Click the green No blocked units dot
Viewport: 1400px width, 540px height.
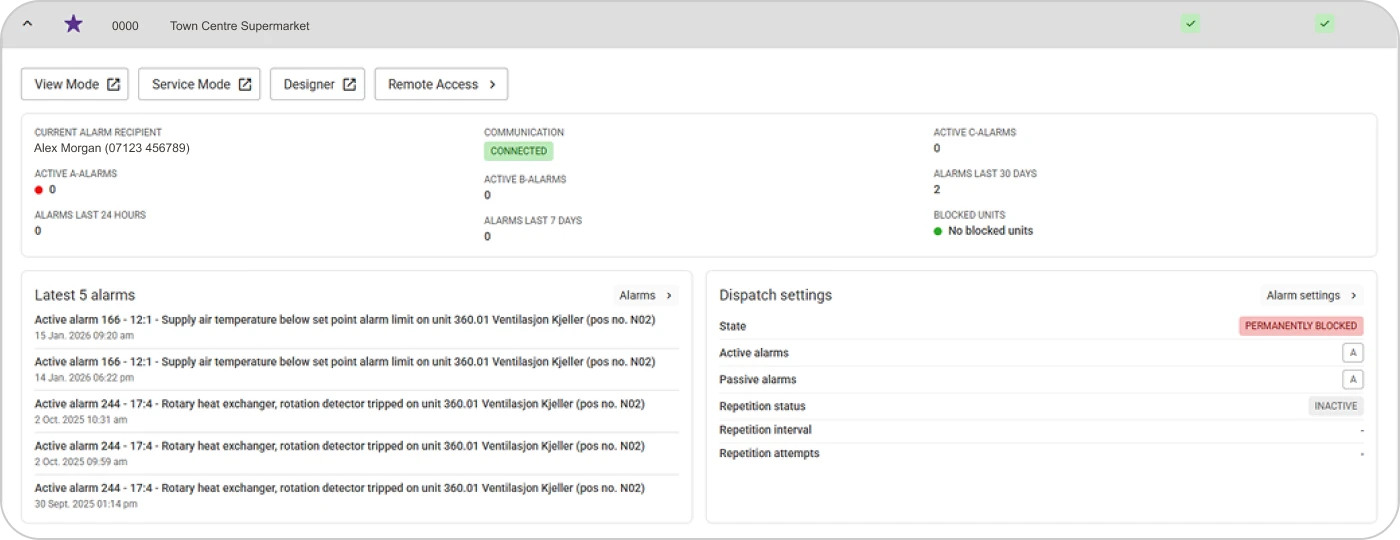point(938,231)
